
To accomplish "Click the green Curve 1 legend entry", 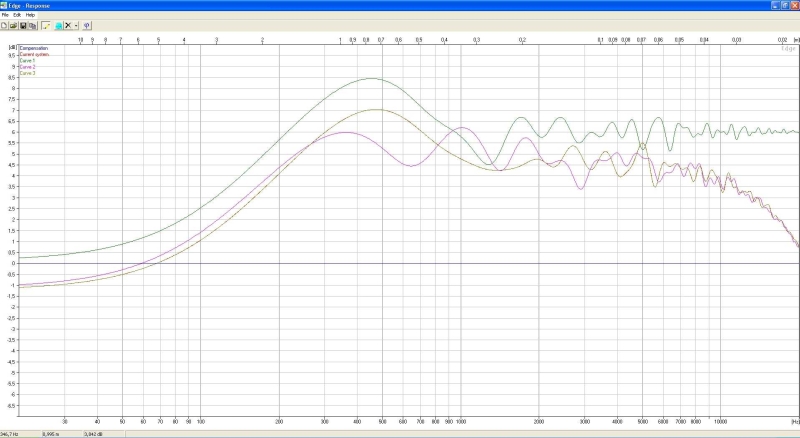I will [27, 61].
